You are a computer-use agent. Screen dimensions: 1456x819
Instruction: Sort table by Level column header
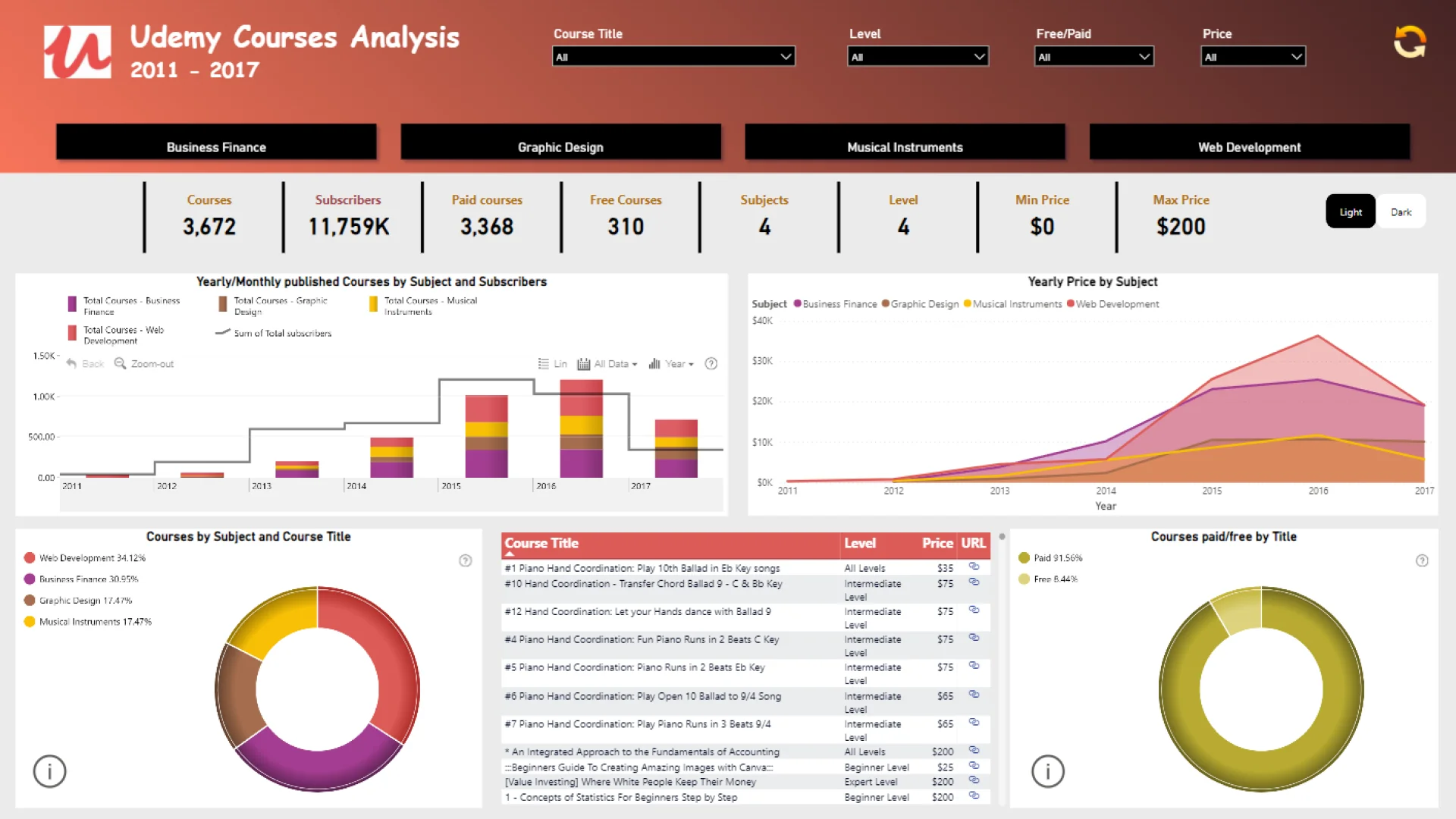860,543
